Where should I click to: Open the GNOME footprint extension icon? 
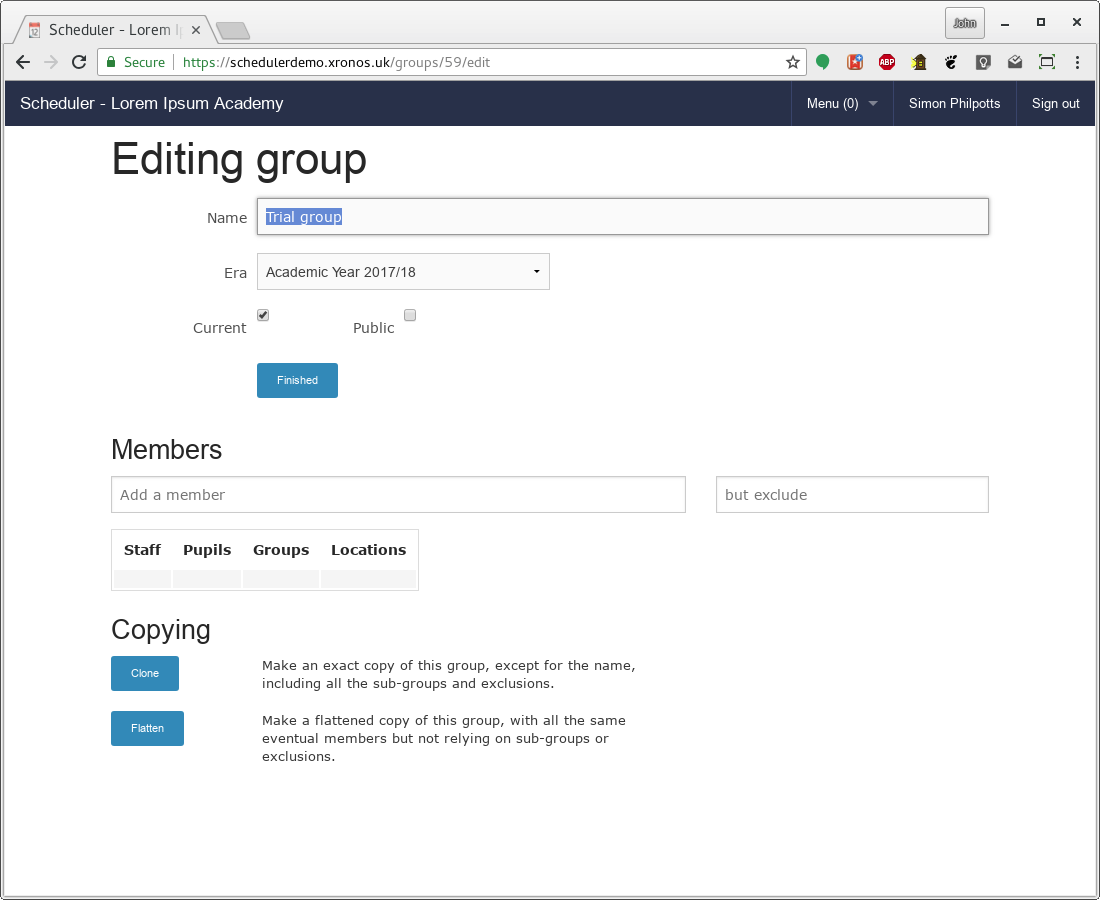pos(951,62)
